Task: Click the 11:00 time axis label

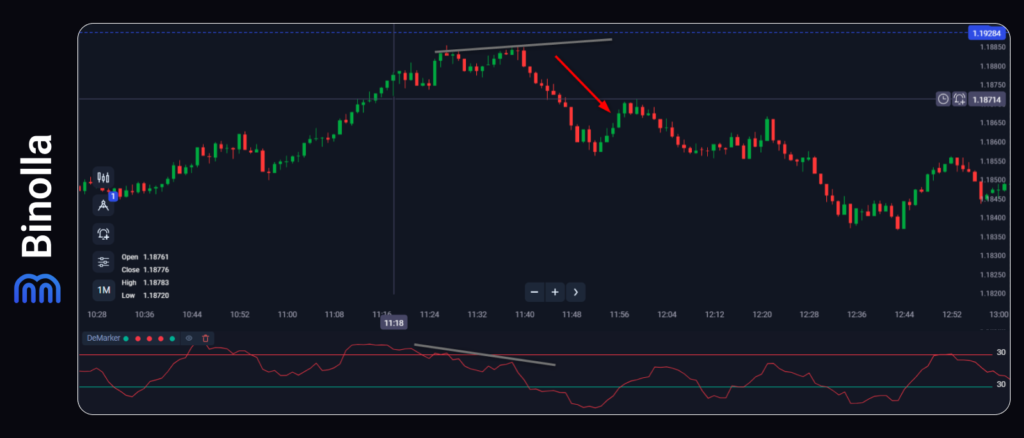Action: 287,315
